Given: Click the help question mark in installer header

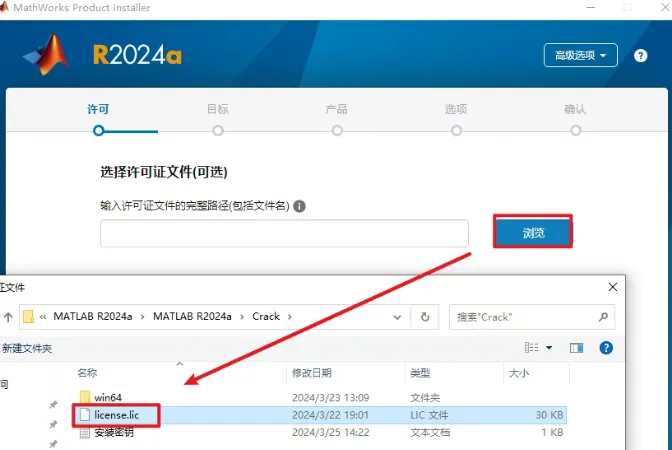Looking at the screenshot, I should (x=640, y=55).
